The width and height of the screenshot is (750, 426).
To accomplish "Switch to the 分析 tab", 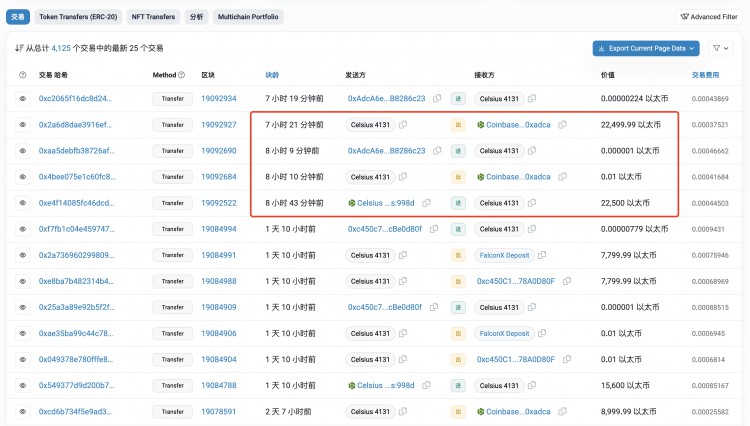I will click(196, 17).
